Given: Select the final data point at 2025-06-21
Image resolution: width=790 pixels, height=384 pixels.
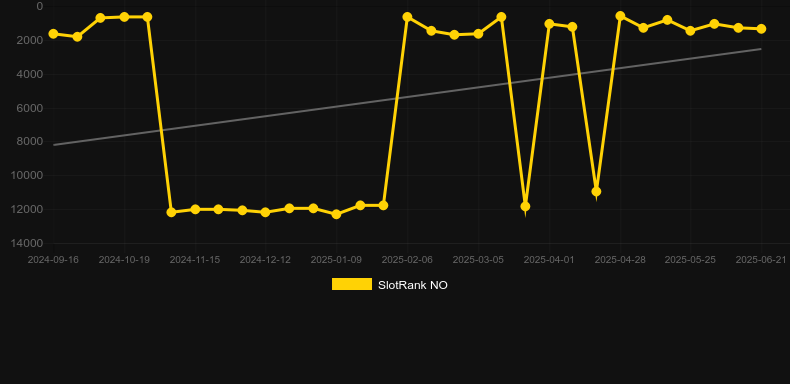Looking at the screenshot, I should coord(761,29).
